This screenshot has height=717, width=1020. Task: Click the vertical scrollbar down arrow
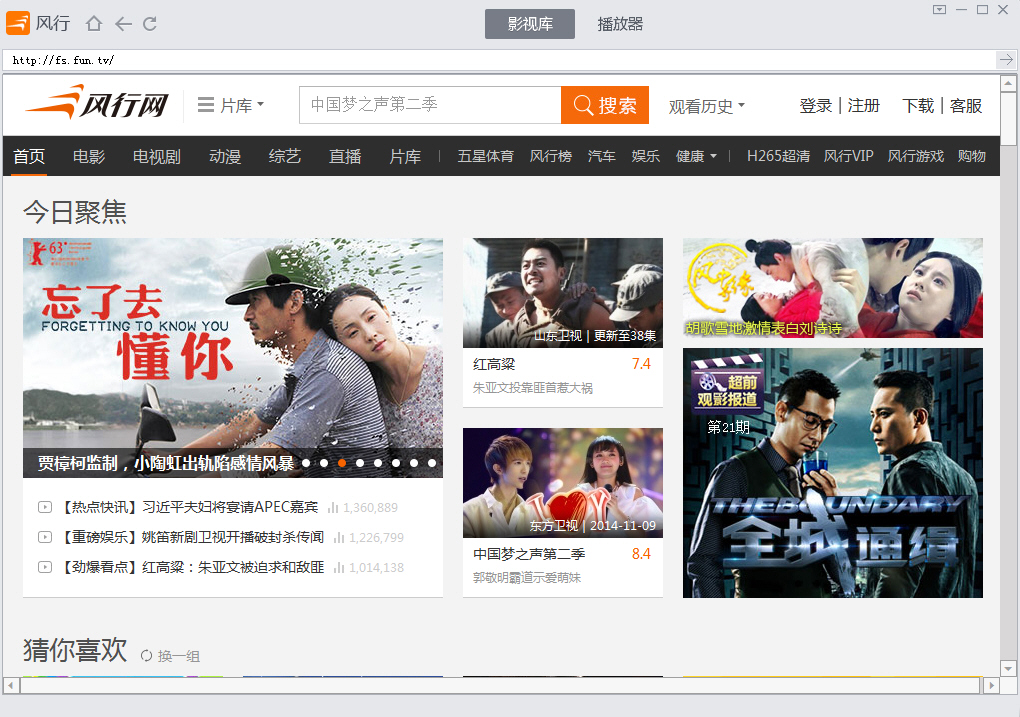(1008, 668)
